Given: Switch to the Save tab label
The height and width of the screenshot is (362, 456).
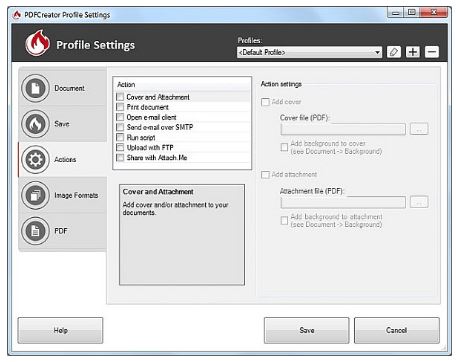Looking at the screenshot, I should click(x=62, y=124).
